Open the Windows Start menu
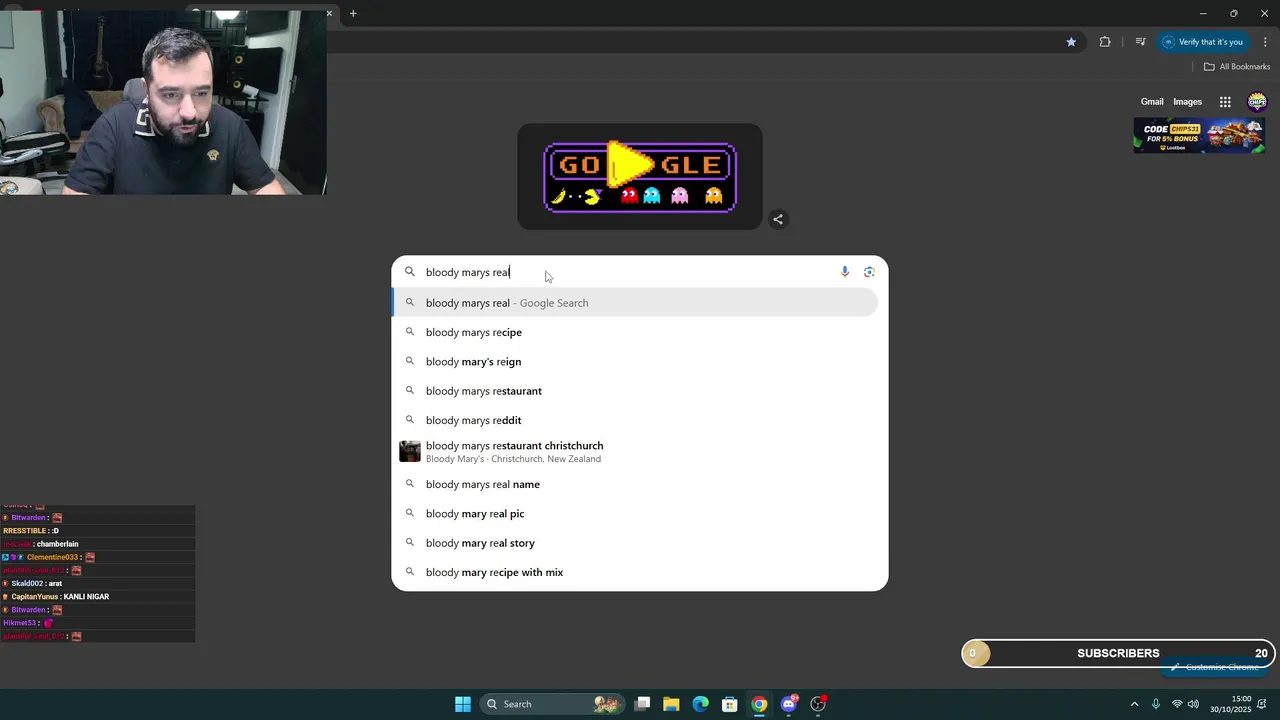Screen dimensions: 1280x720 463,704
